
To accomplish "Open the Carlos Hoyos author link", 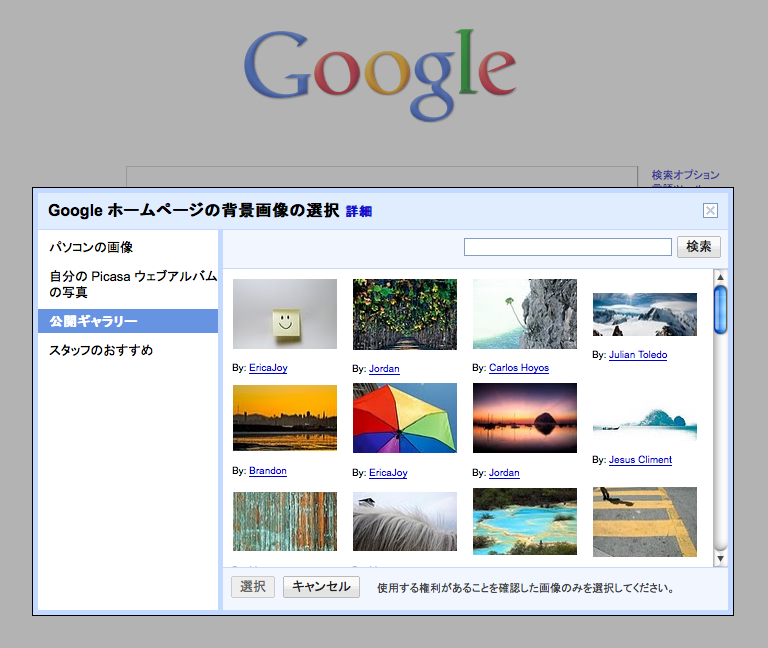I will click(519, 368).
